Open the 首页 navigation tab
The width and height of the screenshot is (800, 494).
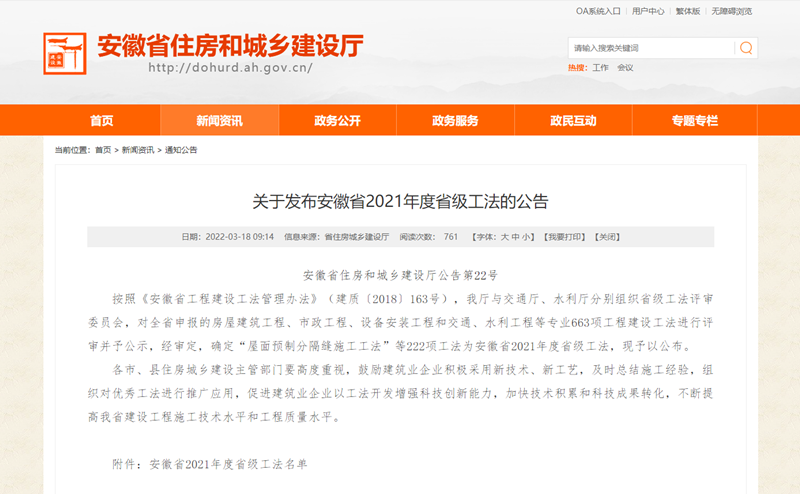pos(101,121)
